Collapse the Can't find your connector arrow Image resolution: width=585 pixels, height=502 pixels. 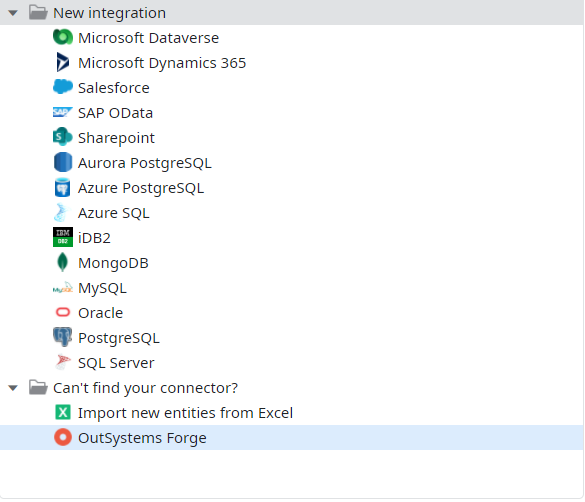(13, 388)
